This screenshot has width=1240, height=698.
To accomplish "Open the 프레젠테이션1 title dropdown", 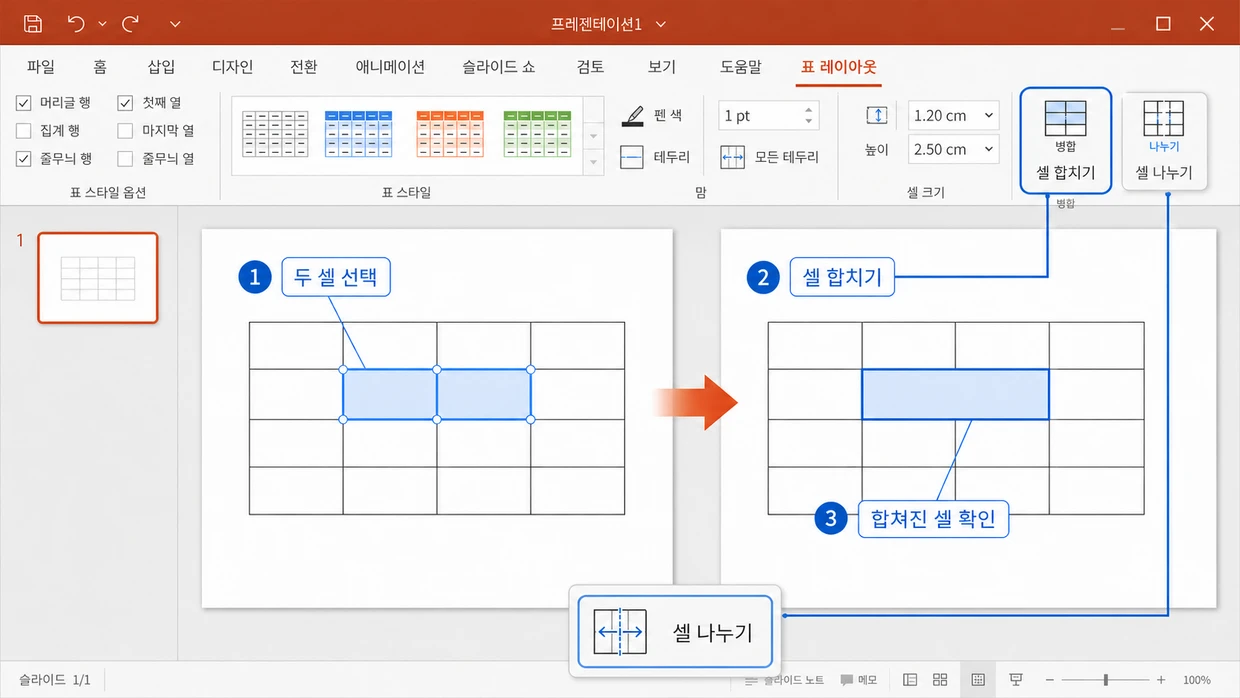I will pyautogui.click(x=661, y=24).
